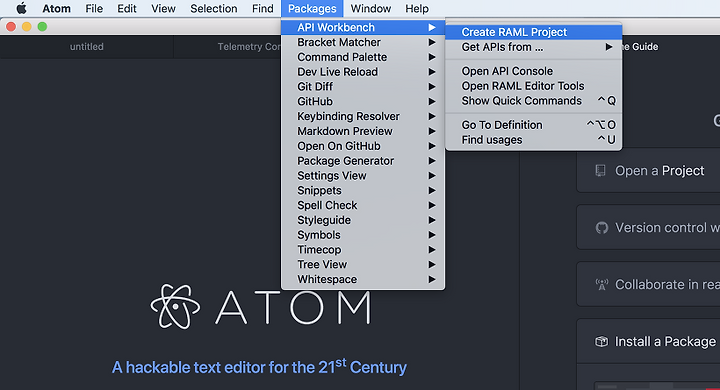This screenshot has height=390, width=720.
Task: Open the View menu
Action: [163, 8]
